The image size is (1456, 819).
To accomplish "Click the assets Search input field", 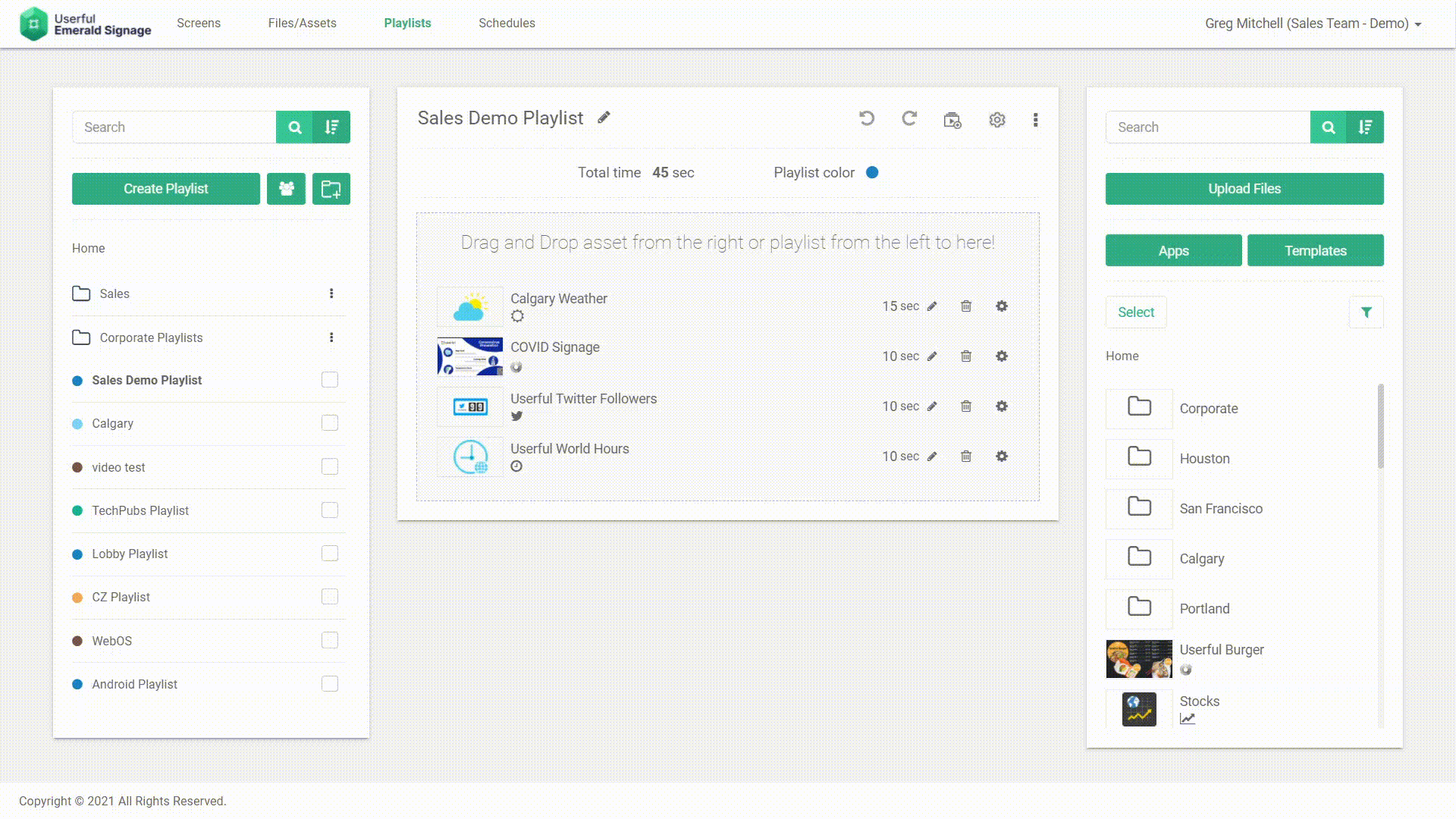I will (x=1208, y=127).
